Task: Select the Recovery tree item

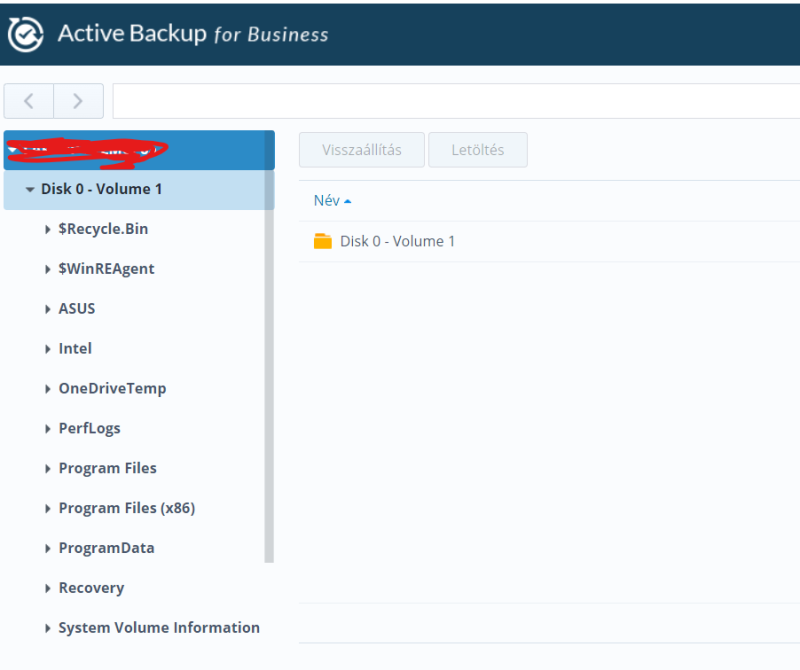Action: [x=91, y=588]
